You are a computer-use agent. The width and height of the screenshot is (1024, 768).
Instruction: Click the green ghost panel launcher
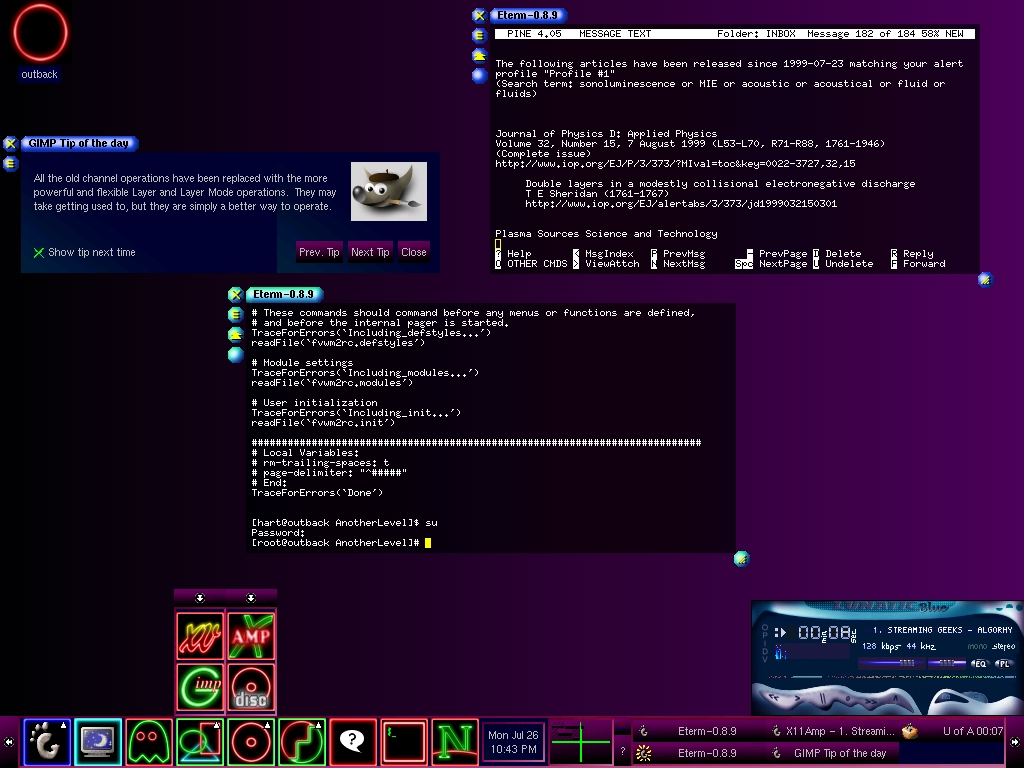[x=149, y=742]
